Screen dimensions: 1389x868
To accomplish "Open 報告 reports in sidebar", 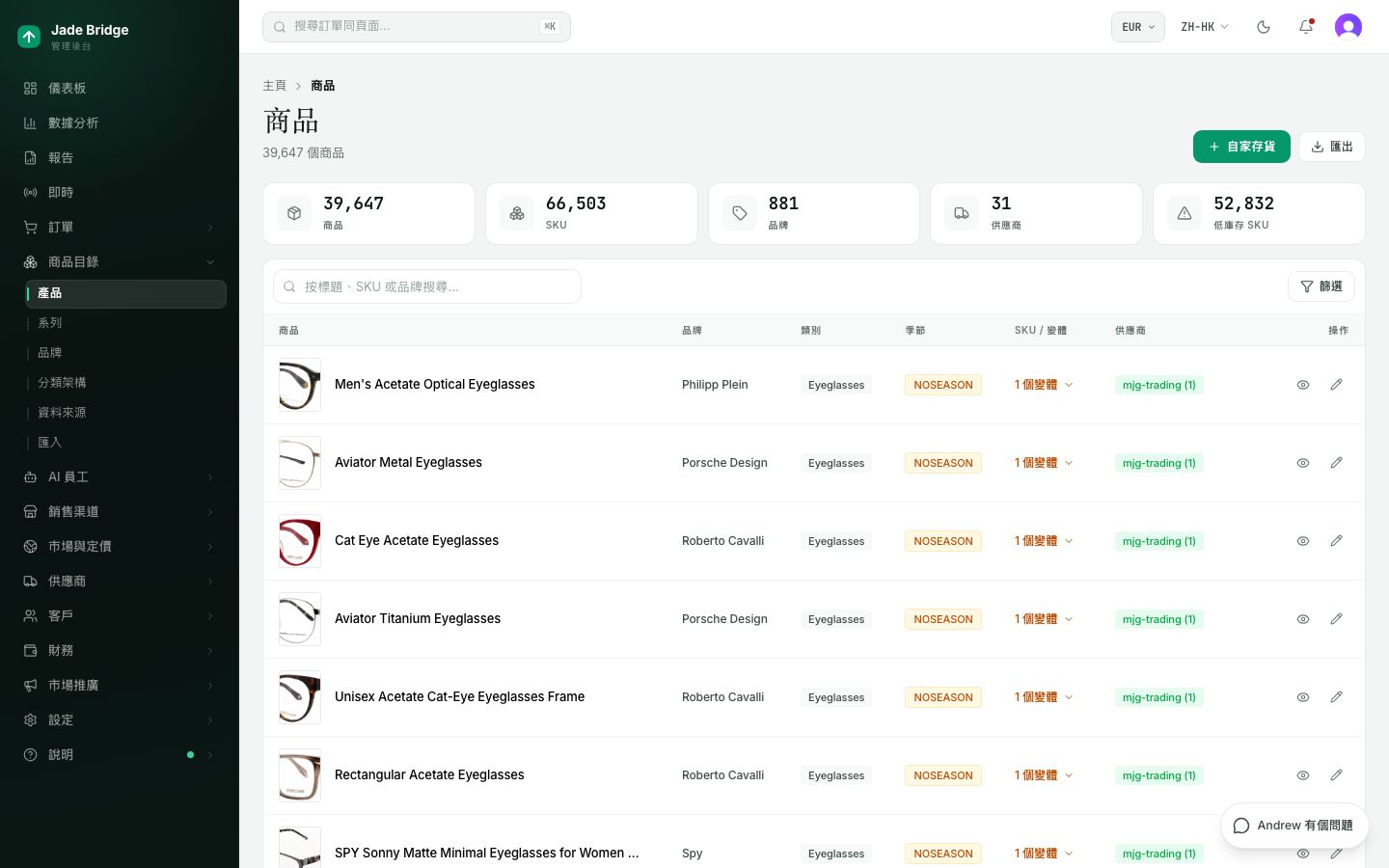I will (x=120, y=158).
